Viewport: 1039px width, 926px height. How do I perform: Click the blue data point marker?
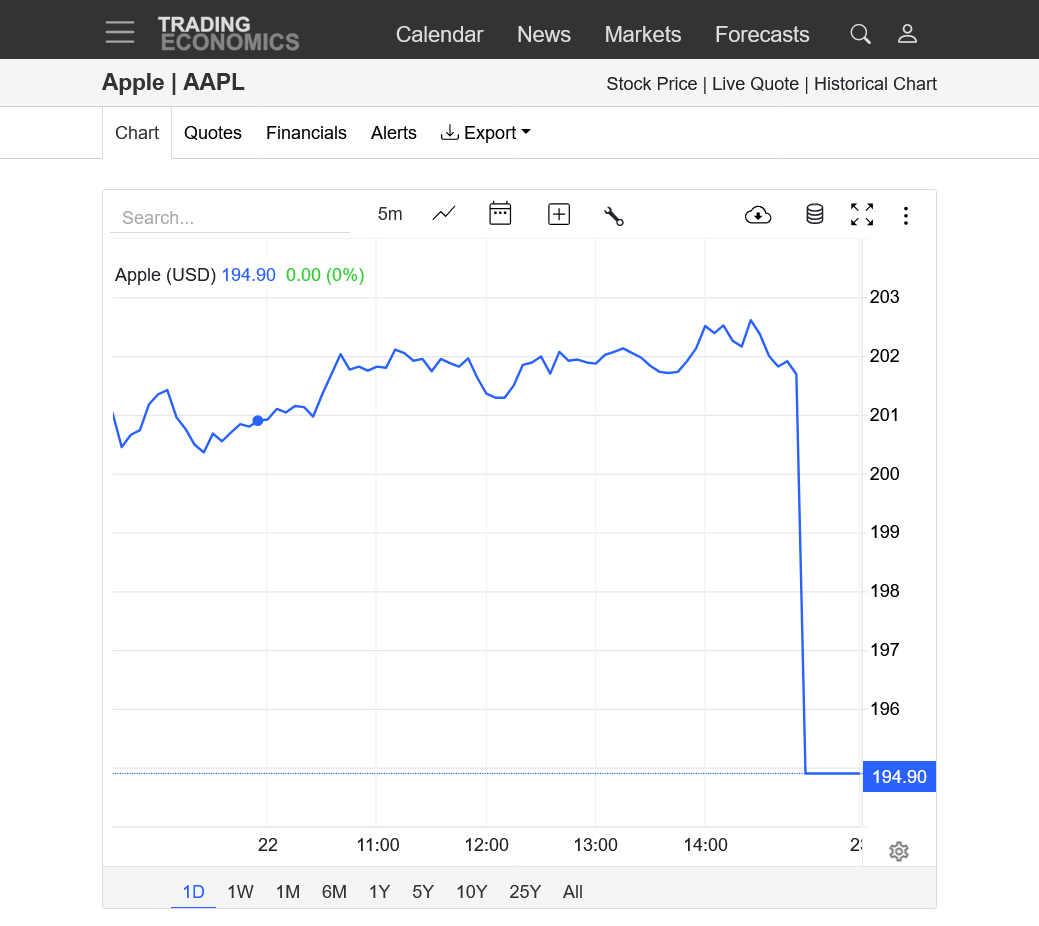(x=258, y=420)
